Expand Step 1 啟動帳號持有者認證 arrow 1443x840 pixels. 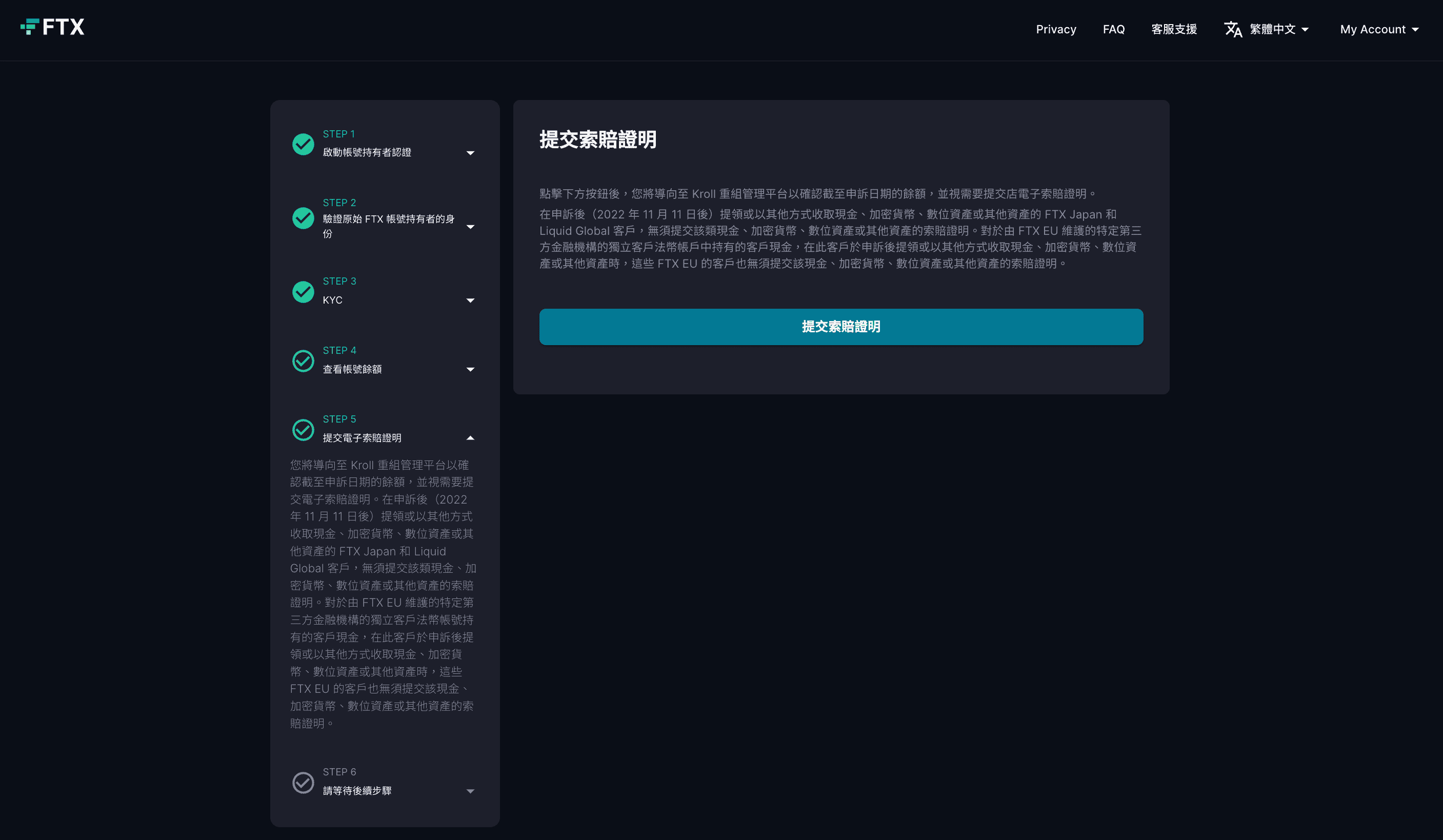coord(470,153)
